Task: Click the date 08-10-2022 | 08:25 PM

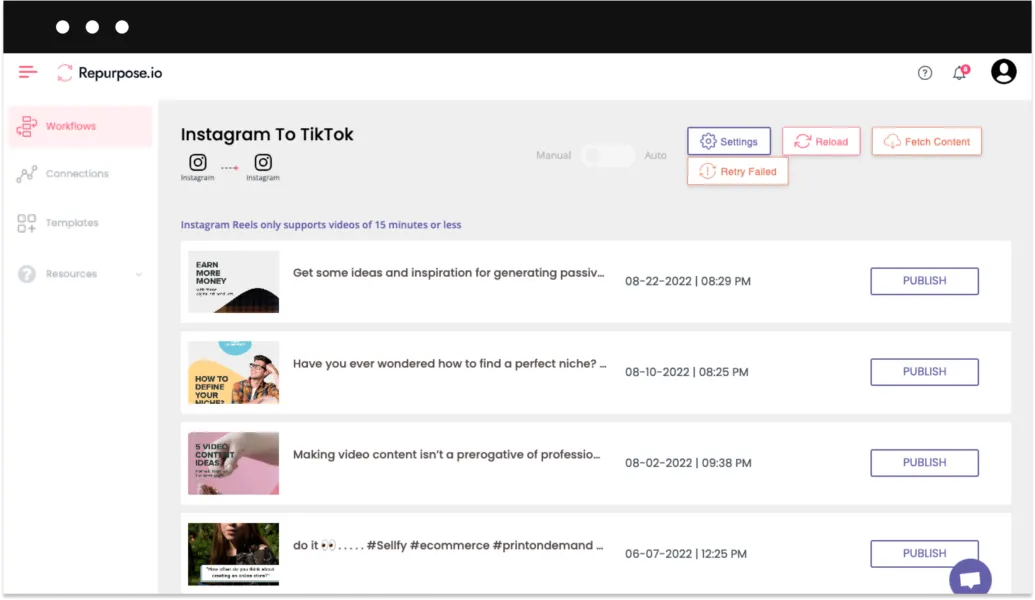Action: [x=686, y=372]
